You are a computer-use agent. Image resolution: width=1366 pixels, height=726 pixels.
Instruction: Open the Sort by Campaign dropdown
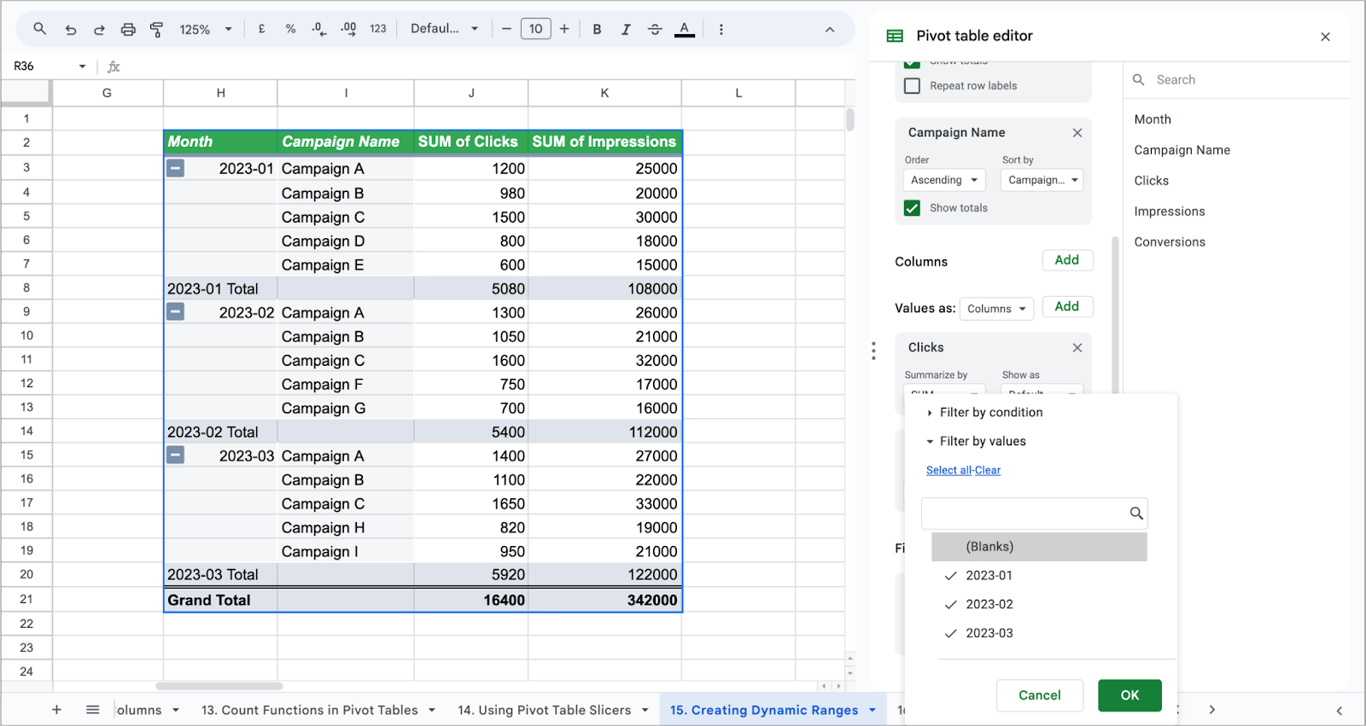1042,180
